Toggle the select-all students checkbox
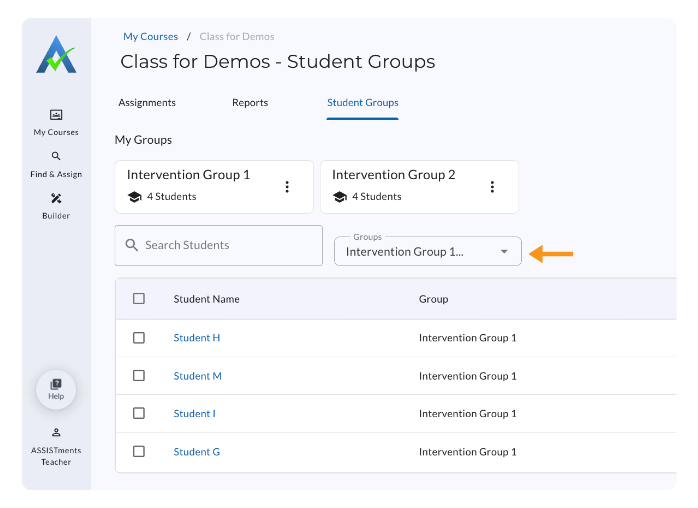Image resolution: width=698 pixels, height=508 pixels. (x=139, y=298)
